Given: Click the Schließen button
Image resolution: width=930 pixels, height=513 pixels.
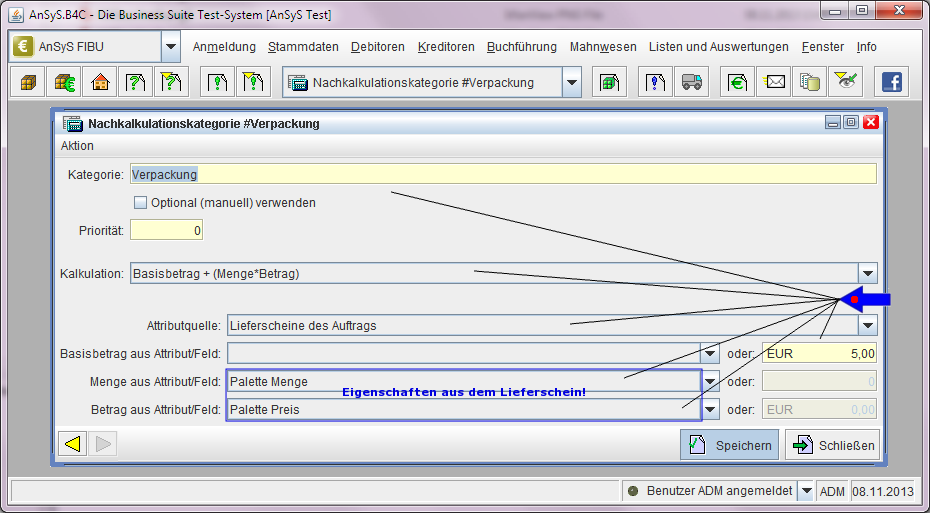Looking at the screenshot, I should (832, 445).
